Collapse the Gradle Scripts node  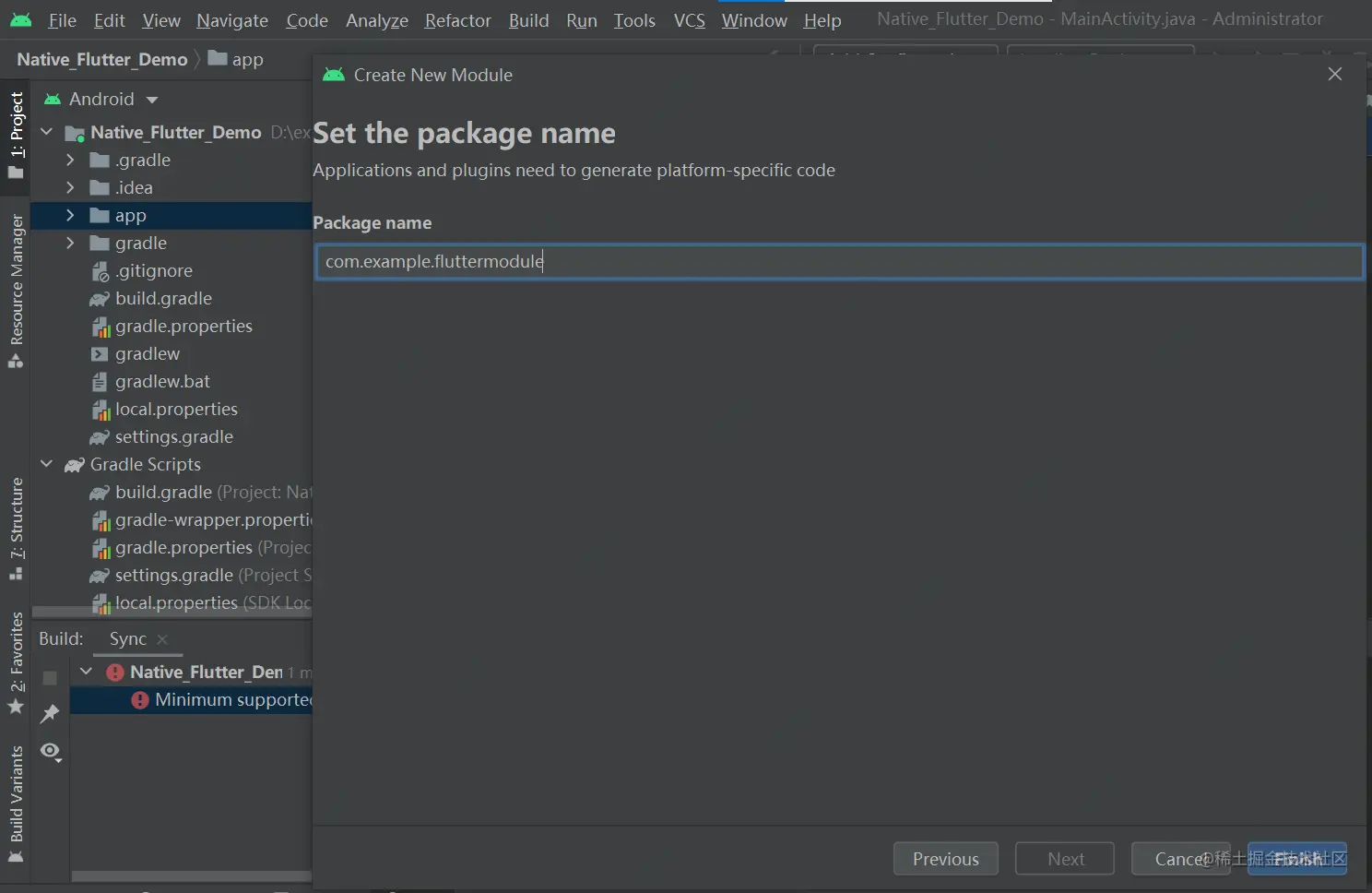[47, 464]
